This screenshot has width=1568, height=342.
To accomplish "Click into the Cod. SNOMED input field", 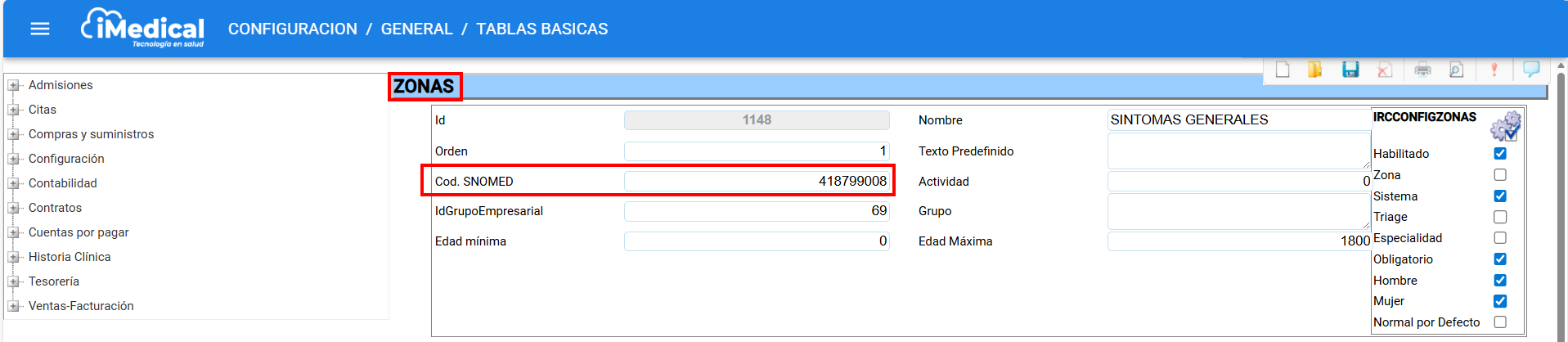I will pos(756,182).
